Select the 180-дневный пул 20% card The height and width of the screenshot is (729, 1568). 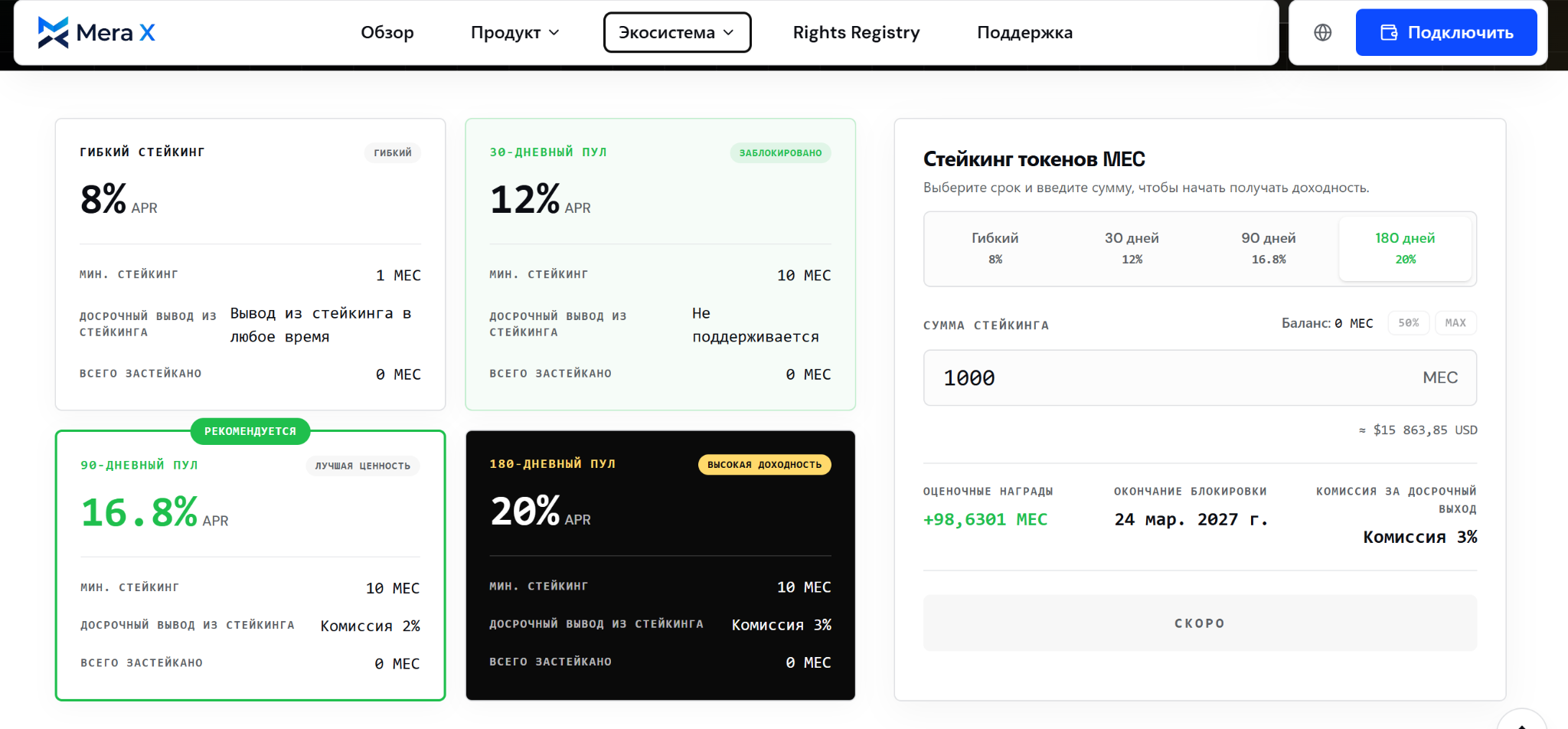pyautogui.click(x=660, y=565)
